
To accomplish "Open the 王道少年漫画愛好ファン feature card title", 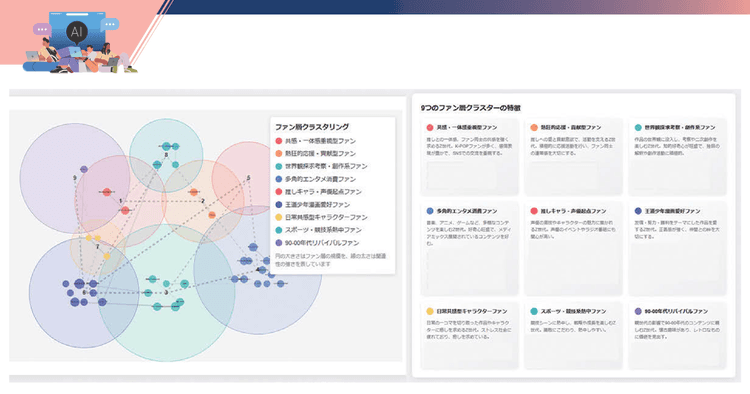I will click(x=672, y=211).
